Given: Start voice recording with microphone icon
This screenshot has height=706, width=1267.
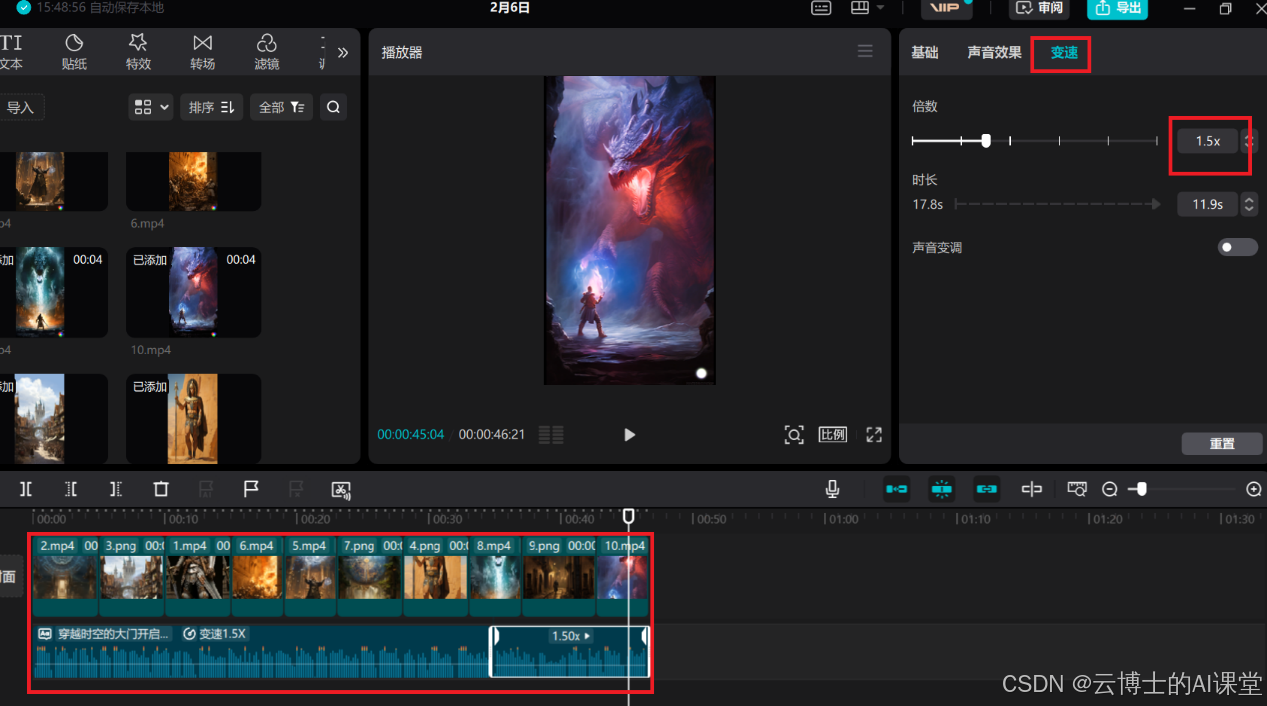Looking at the screenshot, I should 832,489.
